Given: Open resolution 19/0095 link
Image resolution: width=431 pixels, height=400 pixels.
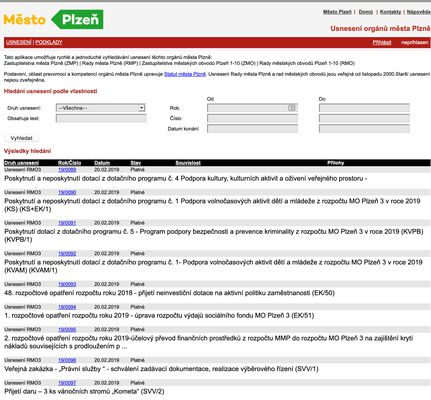Looking at the screenshot, I should [67, 329].
